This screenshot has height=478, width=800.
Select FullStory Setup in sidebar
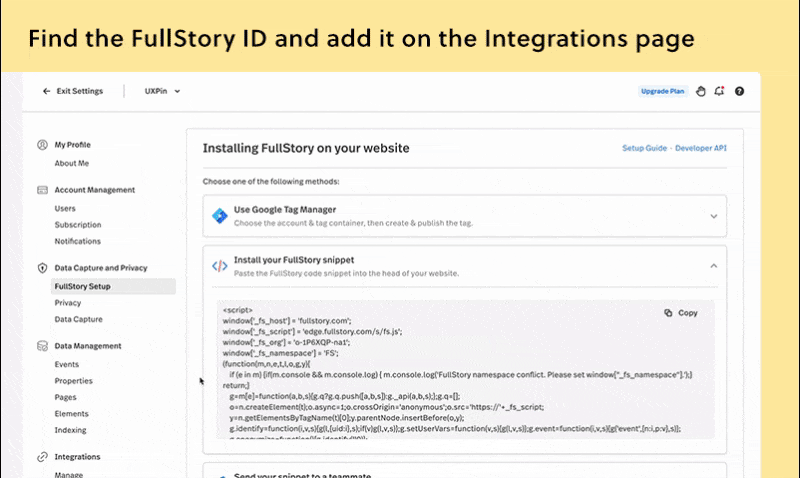point(113,286)
